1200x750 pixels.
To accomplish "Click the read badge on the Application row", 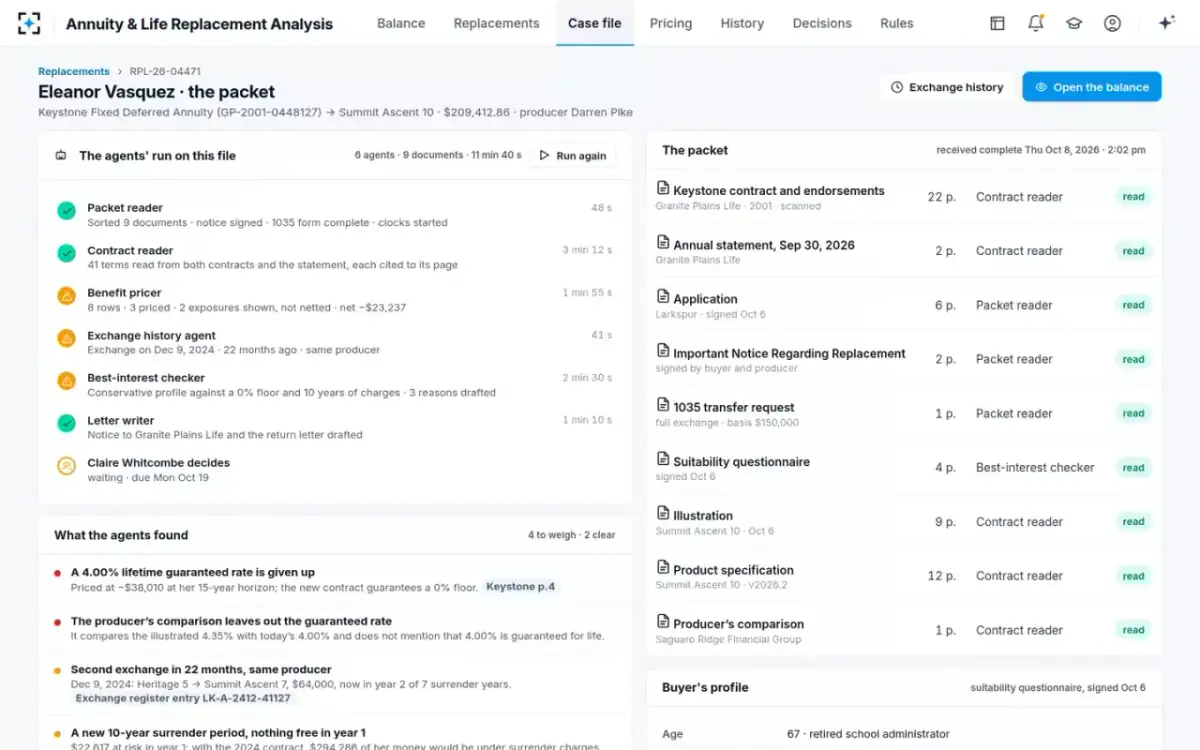I will tap(1133, 305).
